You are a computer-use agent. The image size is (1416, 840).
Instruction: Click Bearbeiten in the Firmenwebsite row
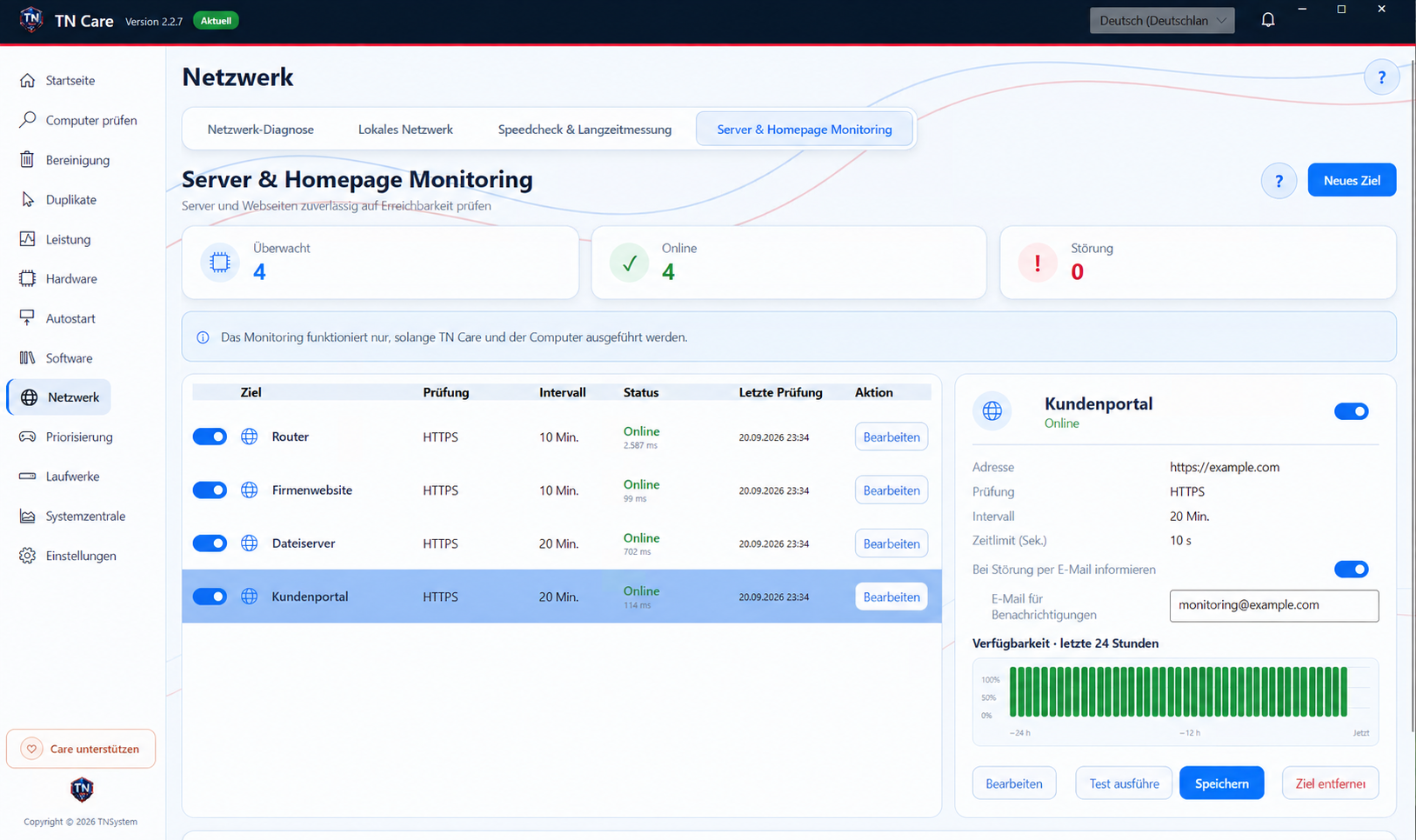coord(892,490)
